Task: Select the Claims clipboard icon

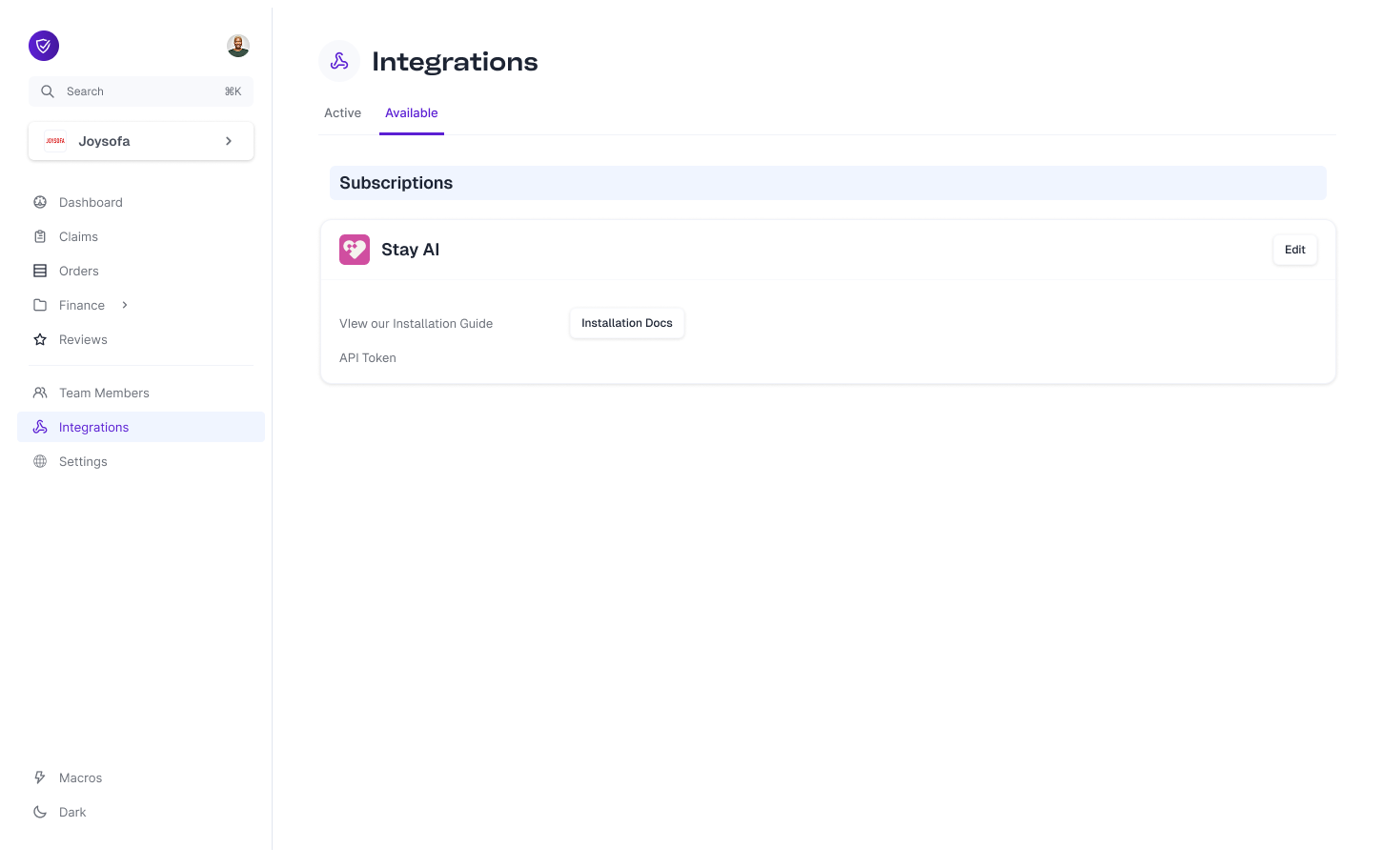Action: pyautogui.click(x=39, y=236)
